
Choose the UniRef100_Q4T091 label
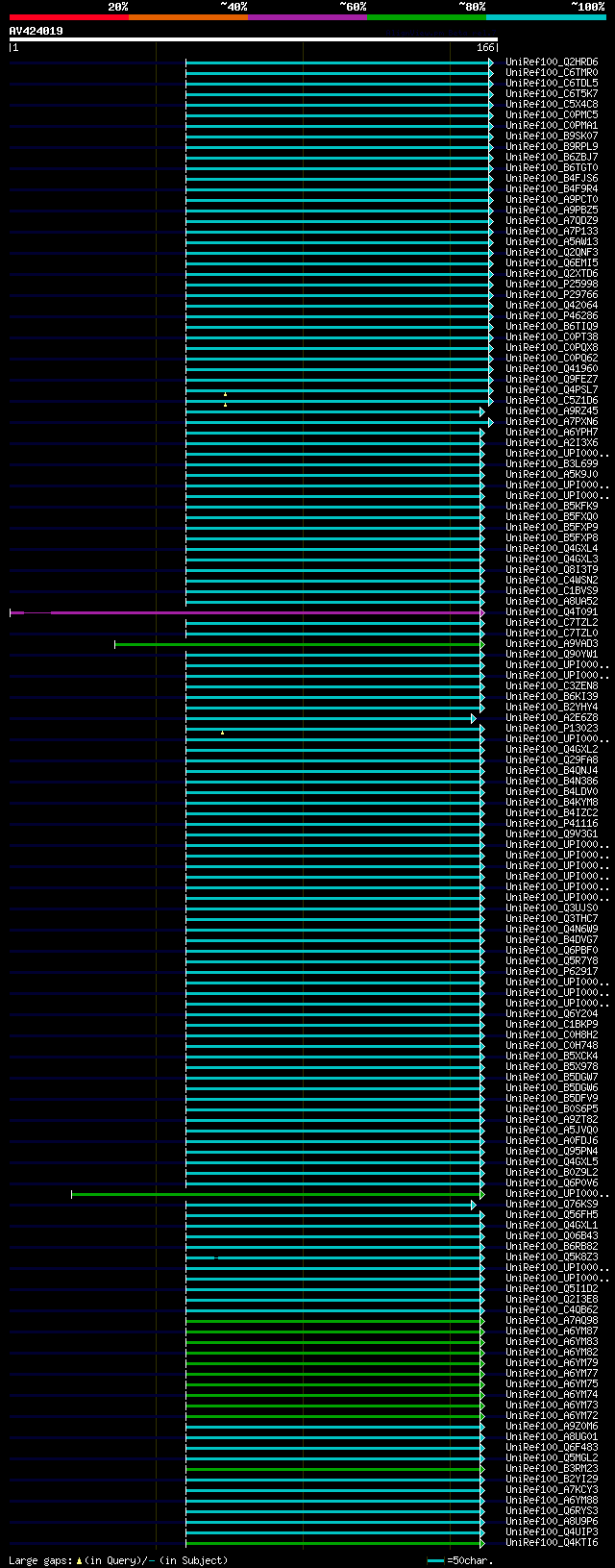(x=552, y=612)
